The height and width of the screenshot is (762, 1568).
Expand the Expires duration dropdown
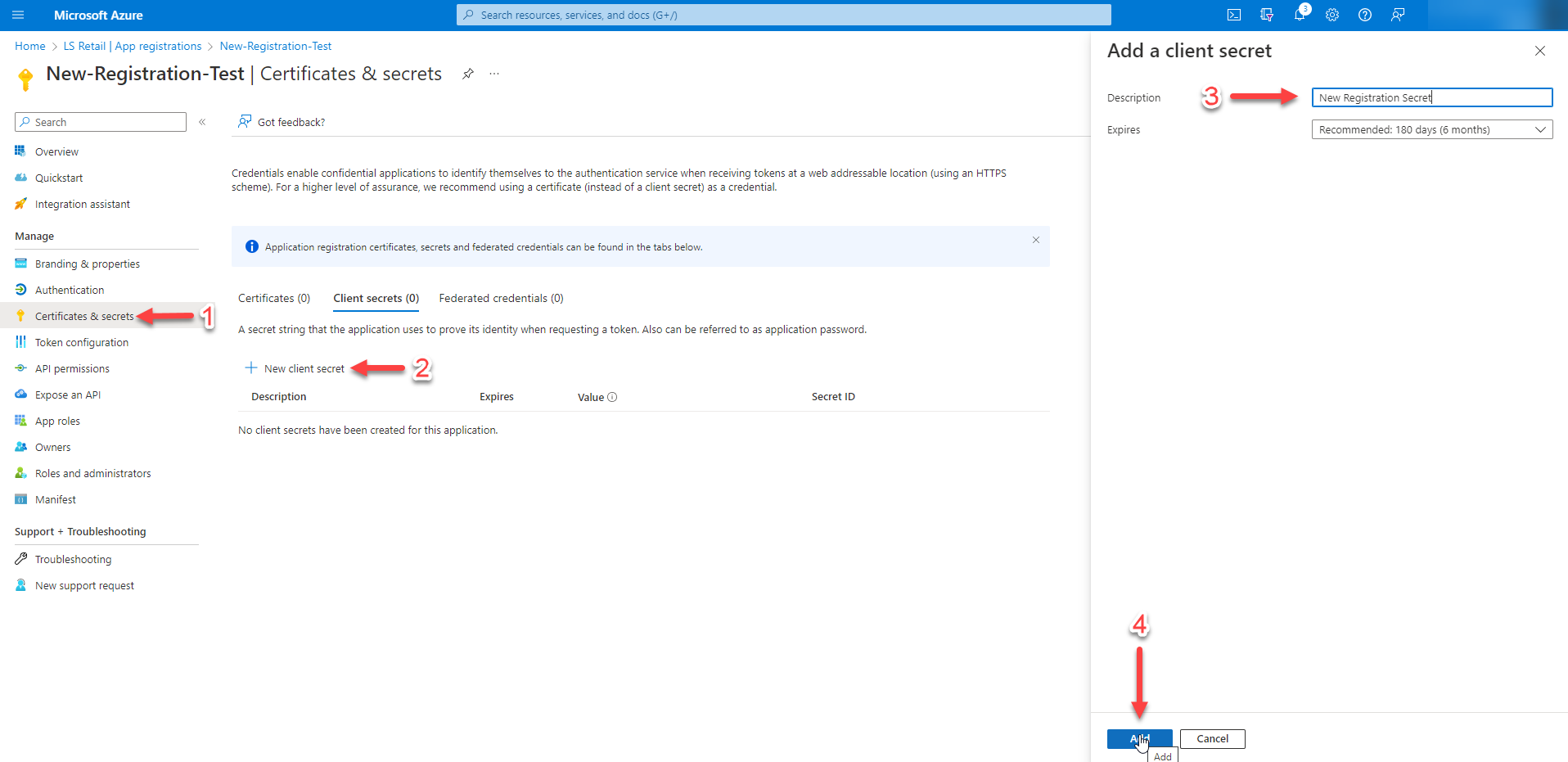click(1431, 129)
